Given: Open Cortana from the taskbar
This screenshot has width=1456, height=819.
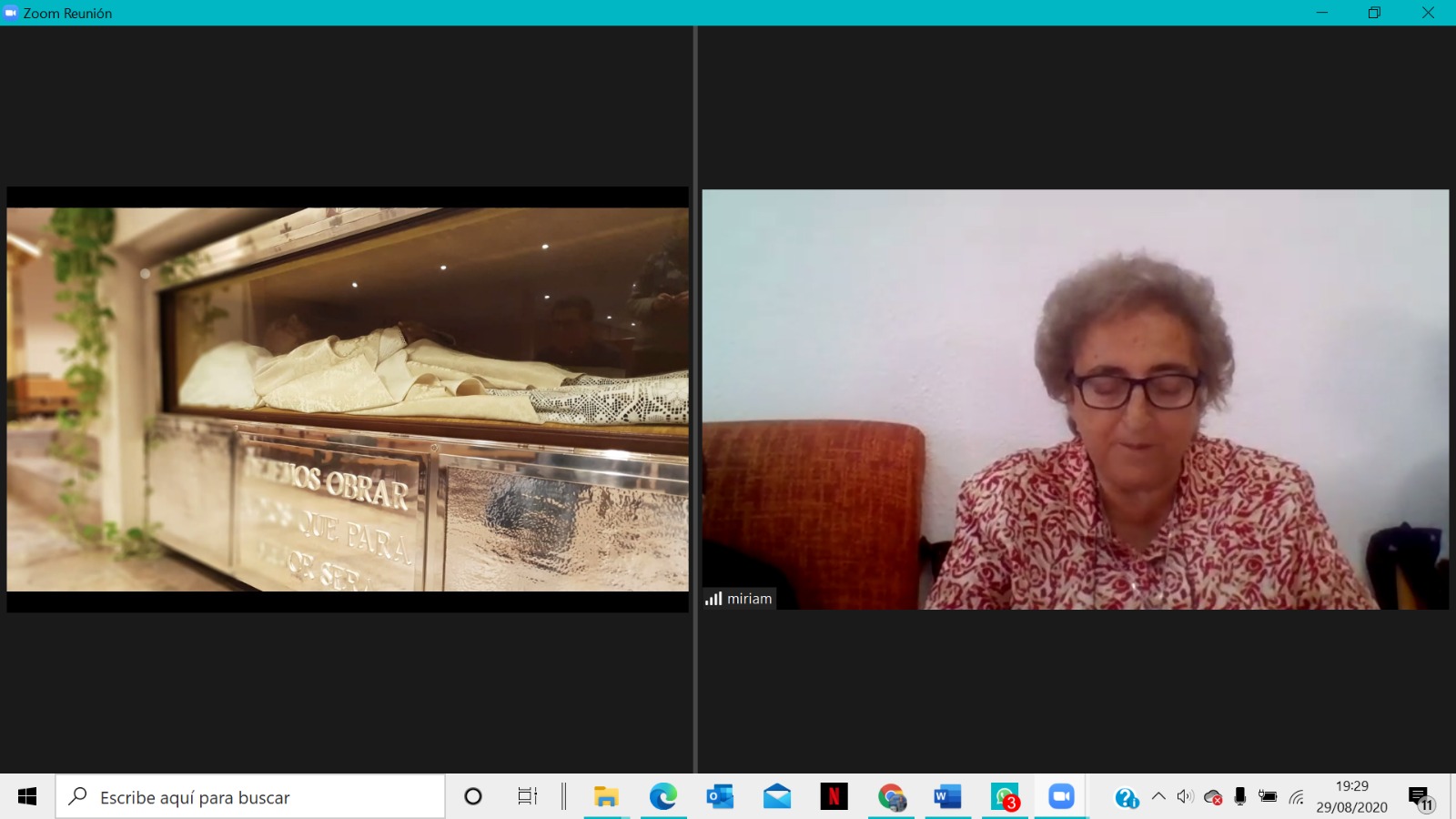Looking at the screenshot, I should point(473,797).
